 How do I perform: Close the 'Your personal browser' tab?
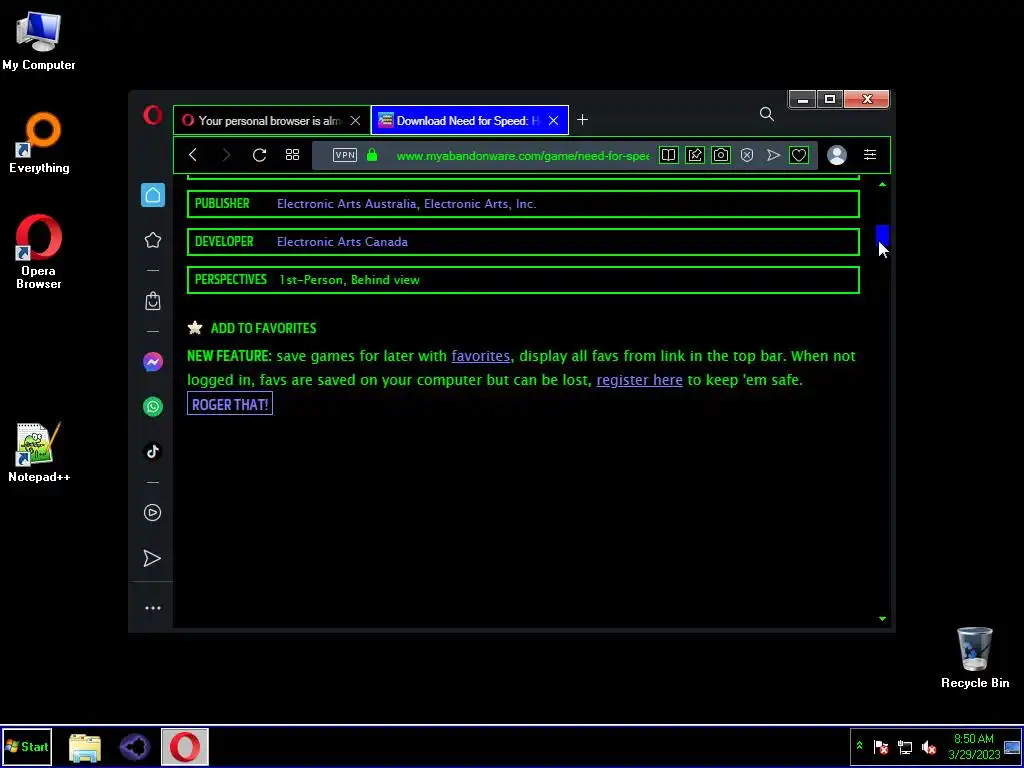(355, 120)
